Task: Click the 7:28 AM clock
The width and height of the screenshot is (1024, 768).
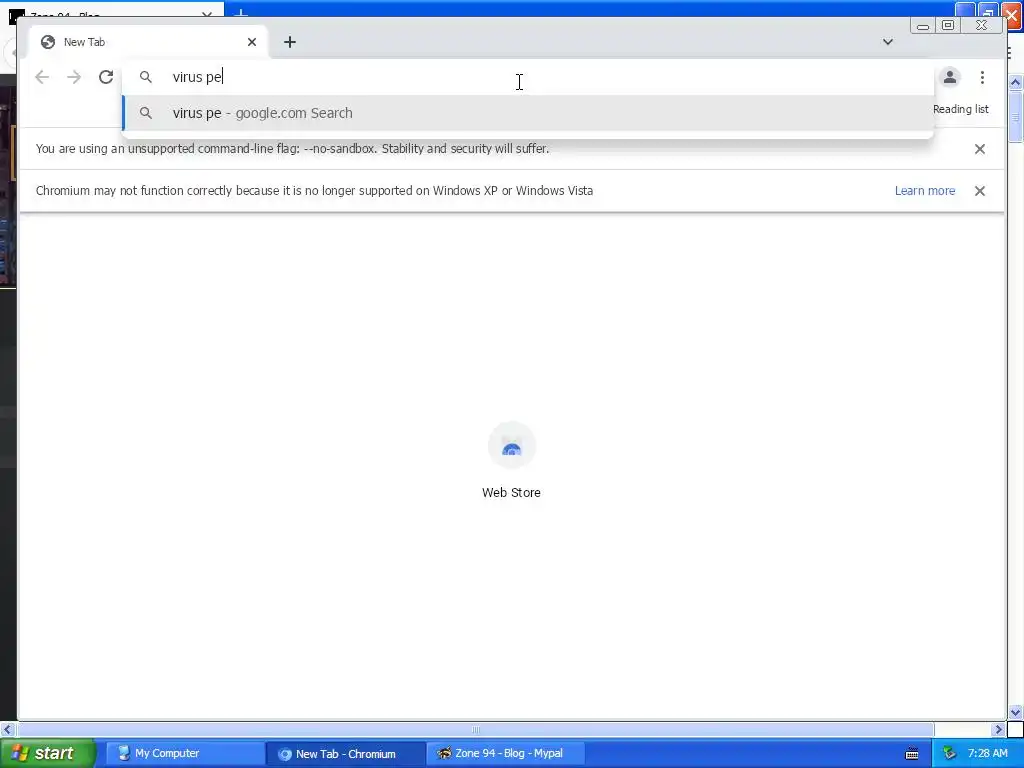Action: point(987,753)
